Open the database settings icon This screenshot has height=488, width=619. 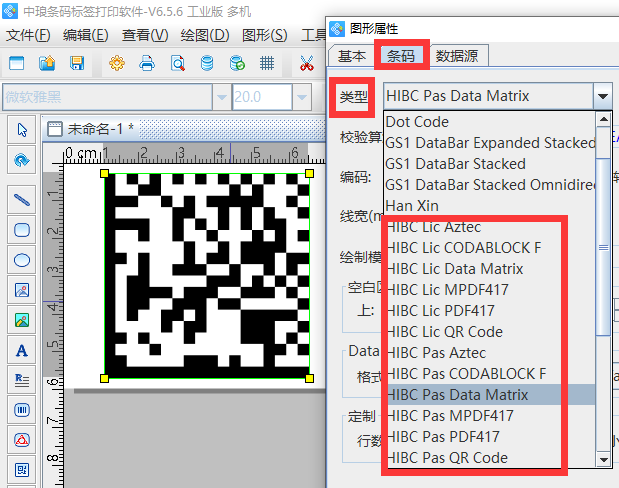point(207,63)
